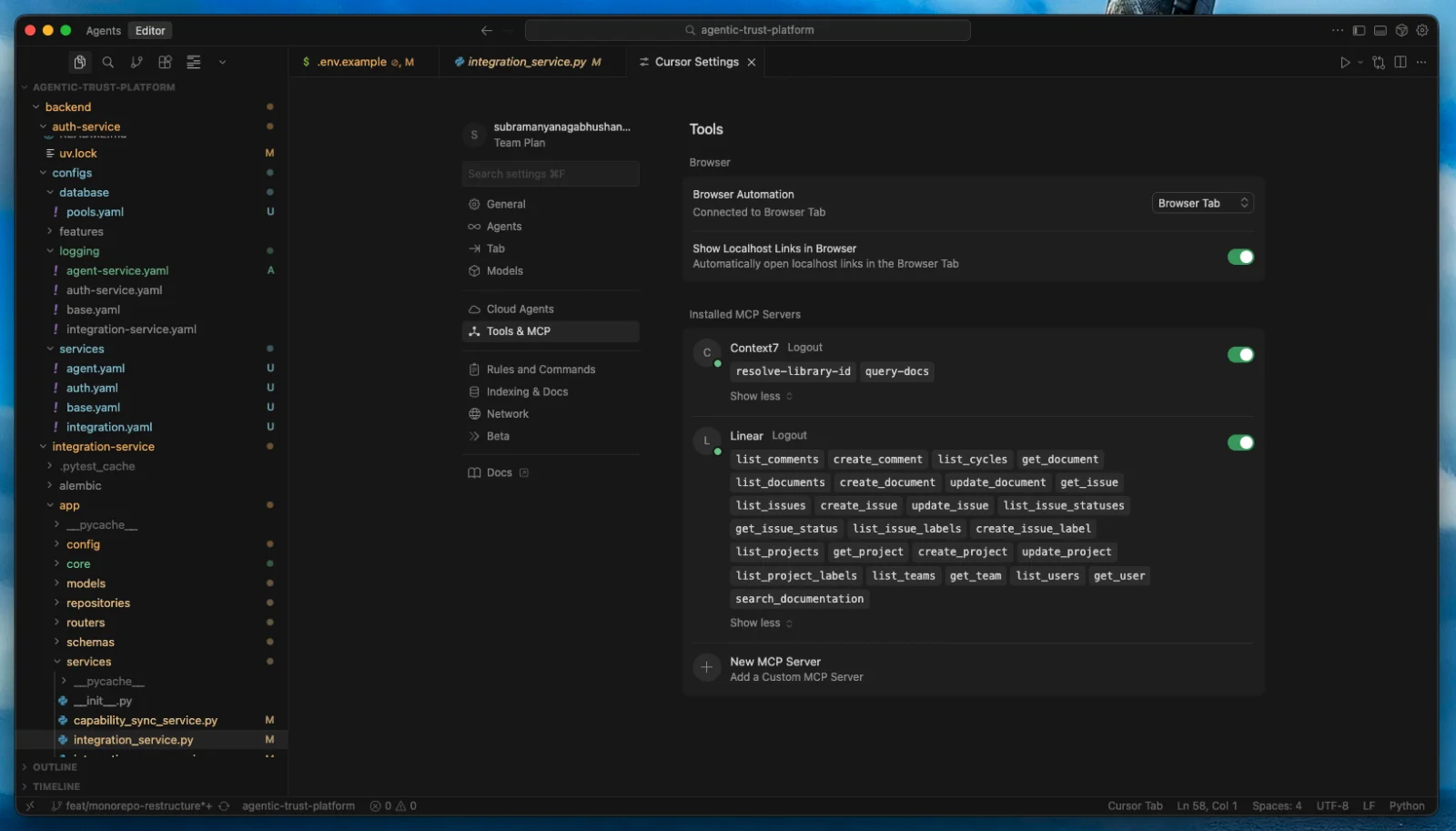Open the settings gear icon in title bar
This screenshot has height=831, width=1456.
(1422, 30)
